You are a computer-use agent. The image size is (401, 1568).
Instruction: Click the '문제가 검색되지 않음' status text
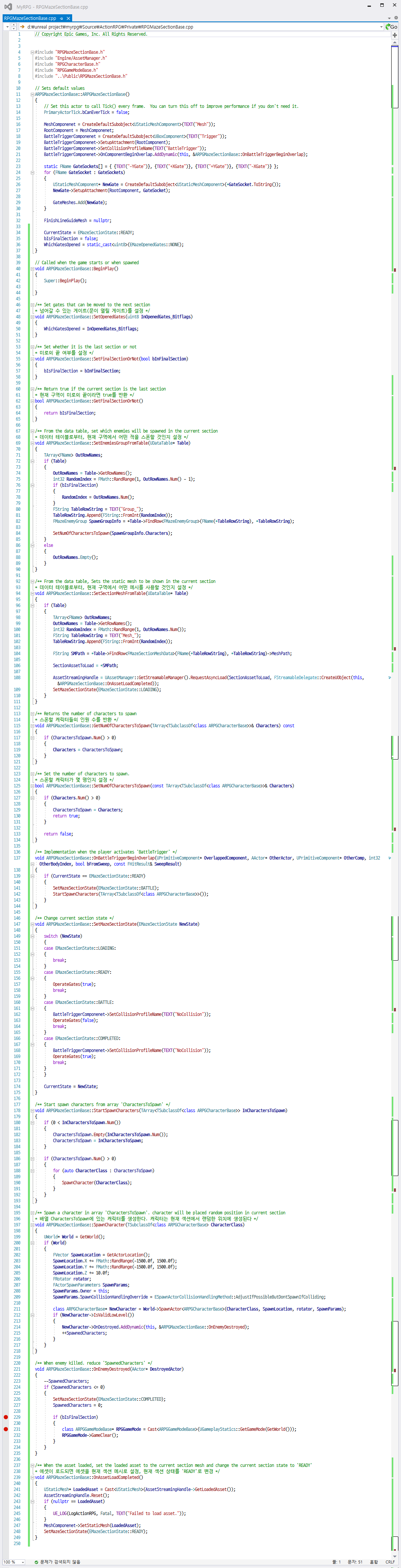60,1562
